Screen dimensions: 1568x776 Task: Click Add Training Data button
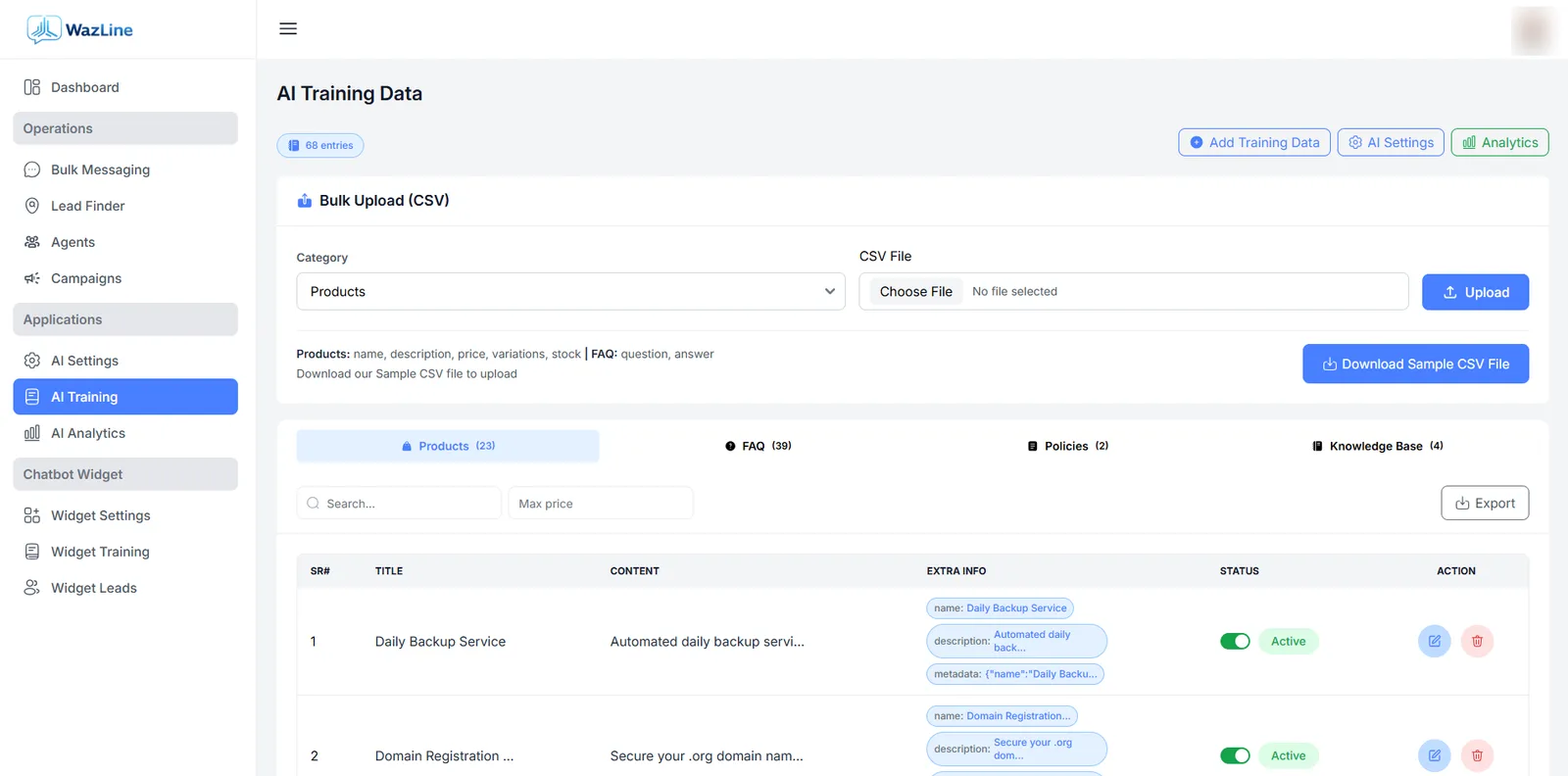1254,142
